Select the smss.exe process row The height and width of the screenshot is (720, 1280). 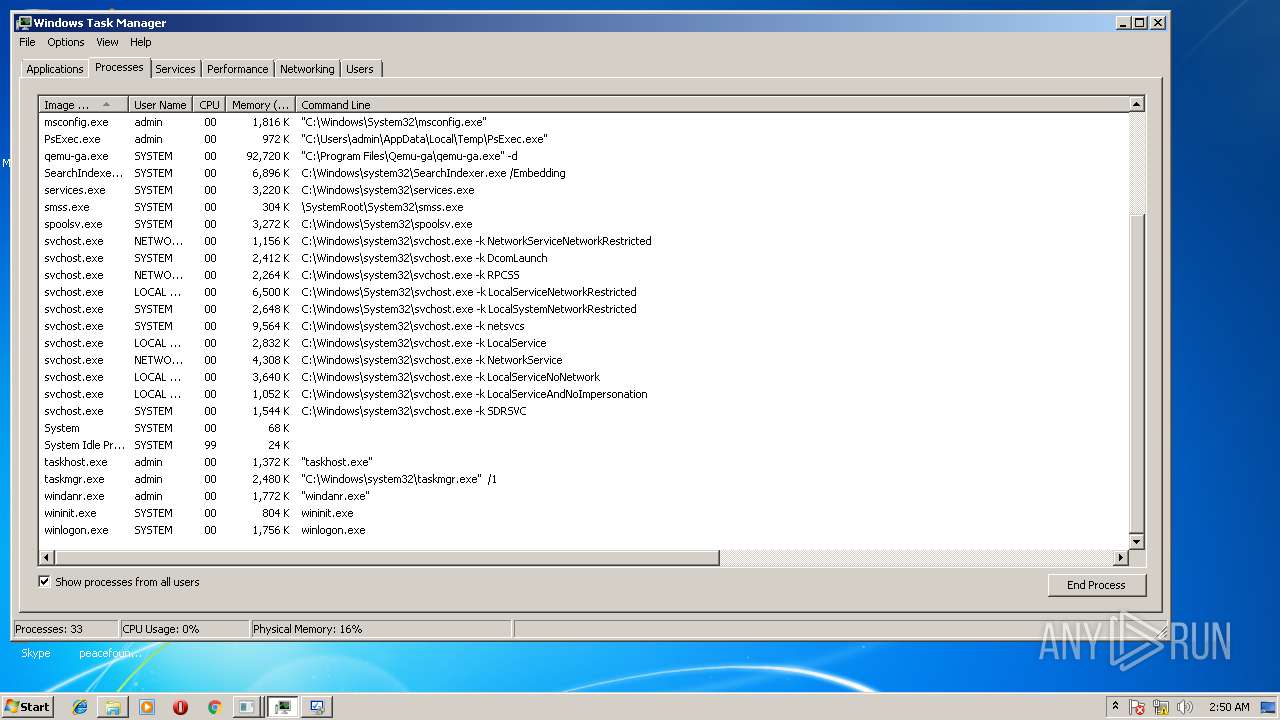[583, 207]
